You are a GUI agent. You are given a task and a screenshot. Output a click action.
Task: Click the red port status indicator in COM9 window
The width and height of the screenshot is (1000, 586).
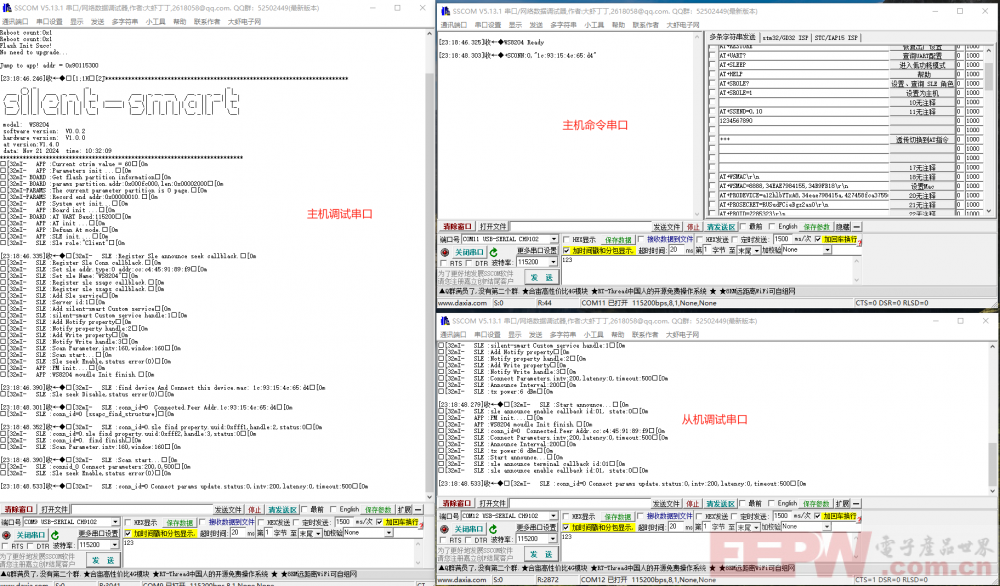pos(6,535)
